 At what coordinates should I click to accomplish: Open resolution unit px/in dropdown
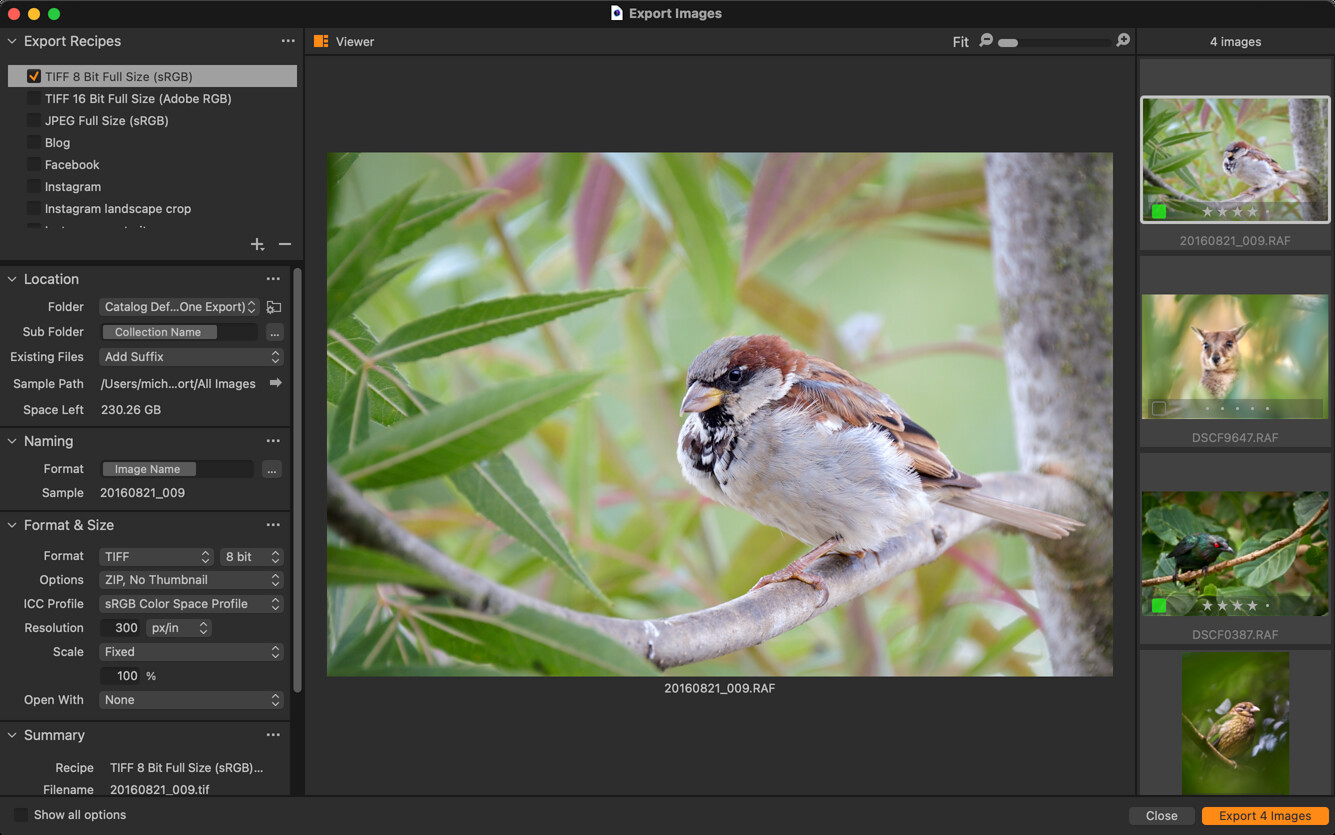(179, 628)
